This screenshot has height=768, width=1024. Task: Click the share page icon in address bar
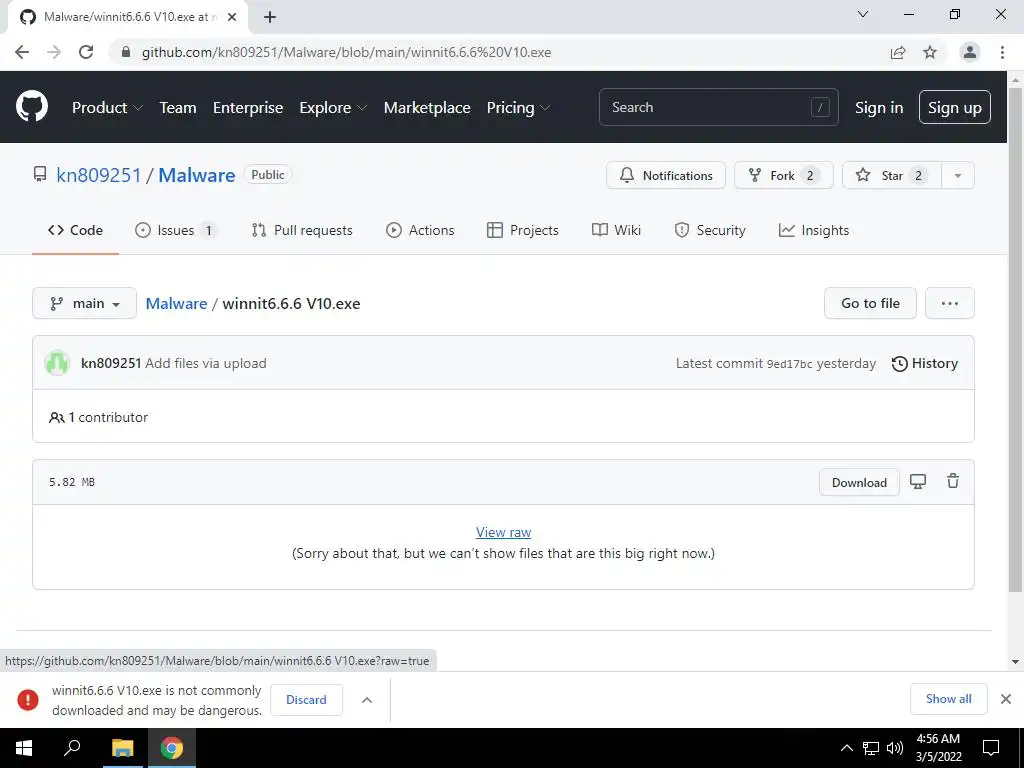coord(898,52)
